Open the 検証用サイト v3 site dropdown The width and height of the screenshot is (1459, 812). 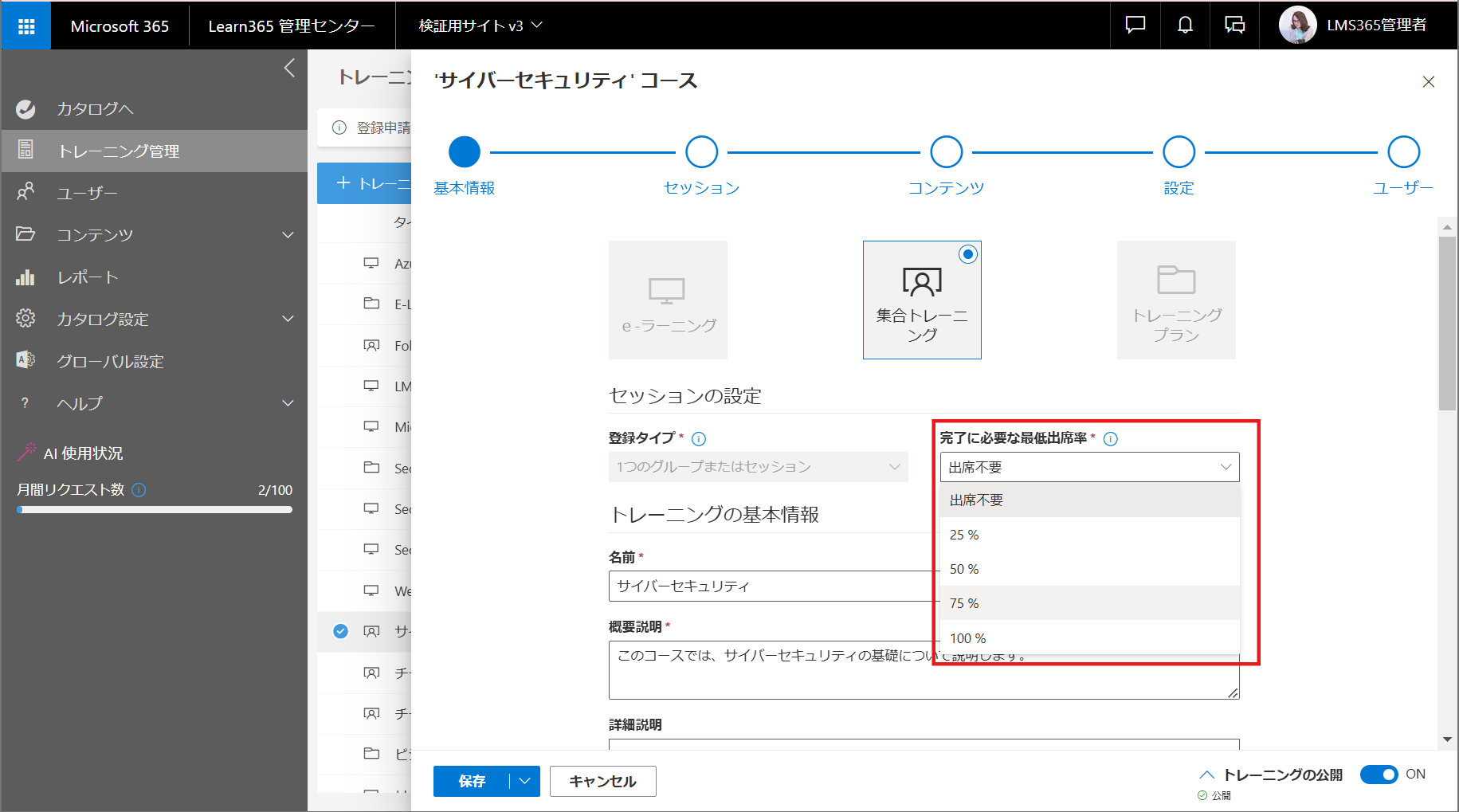point(480,25)
